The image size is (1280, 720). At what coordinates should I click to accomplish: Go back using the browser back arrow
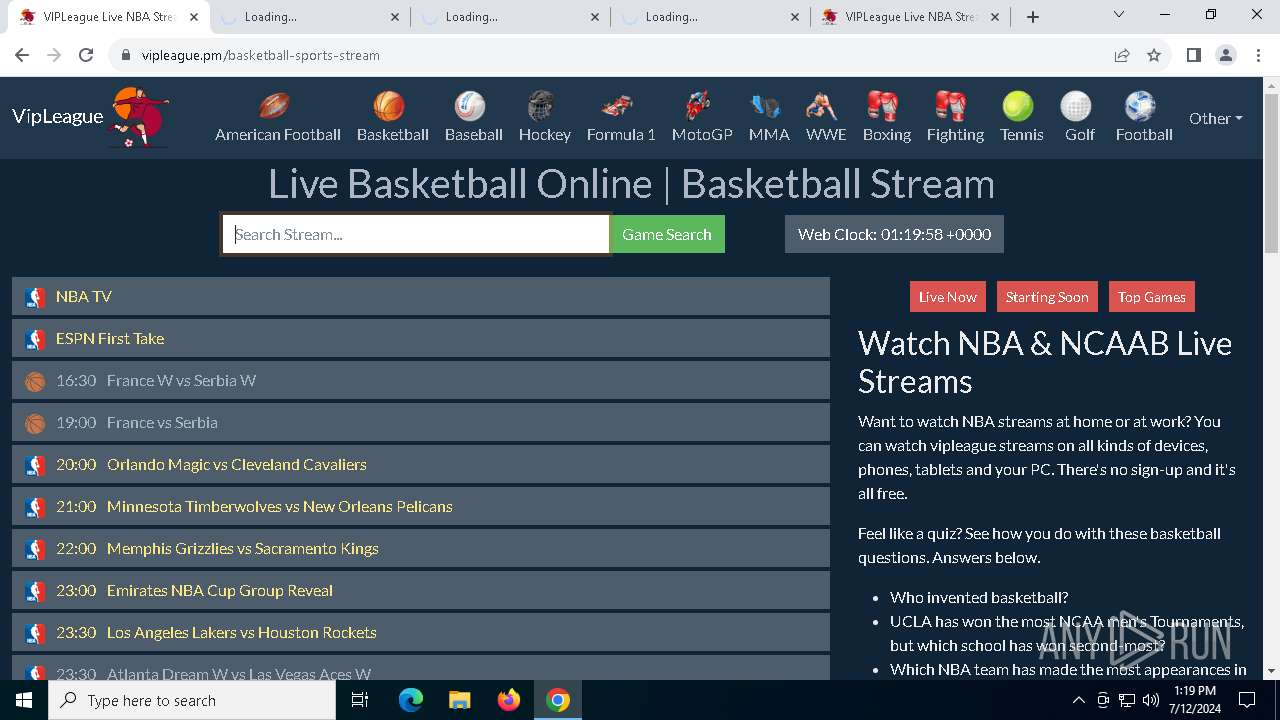pyautogui.click(x=22, y=55)
